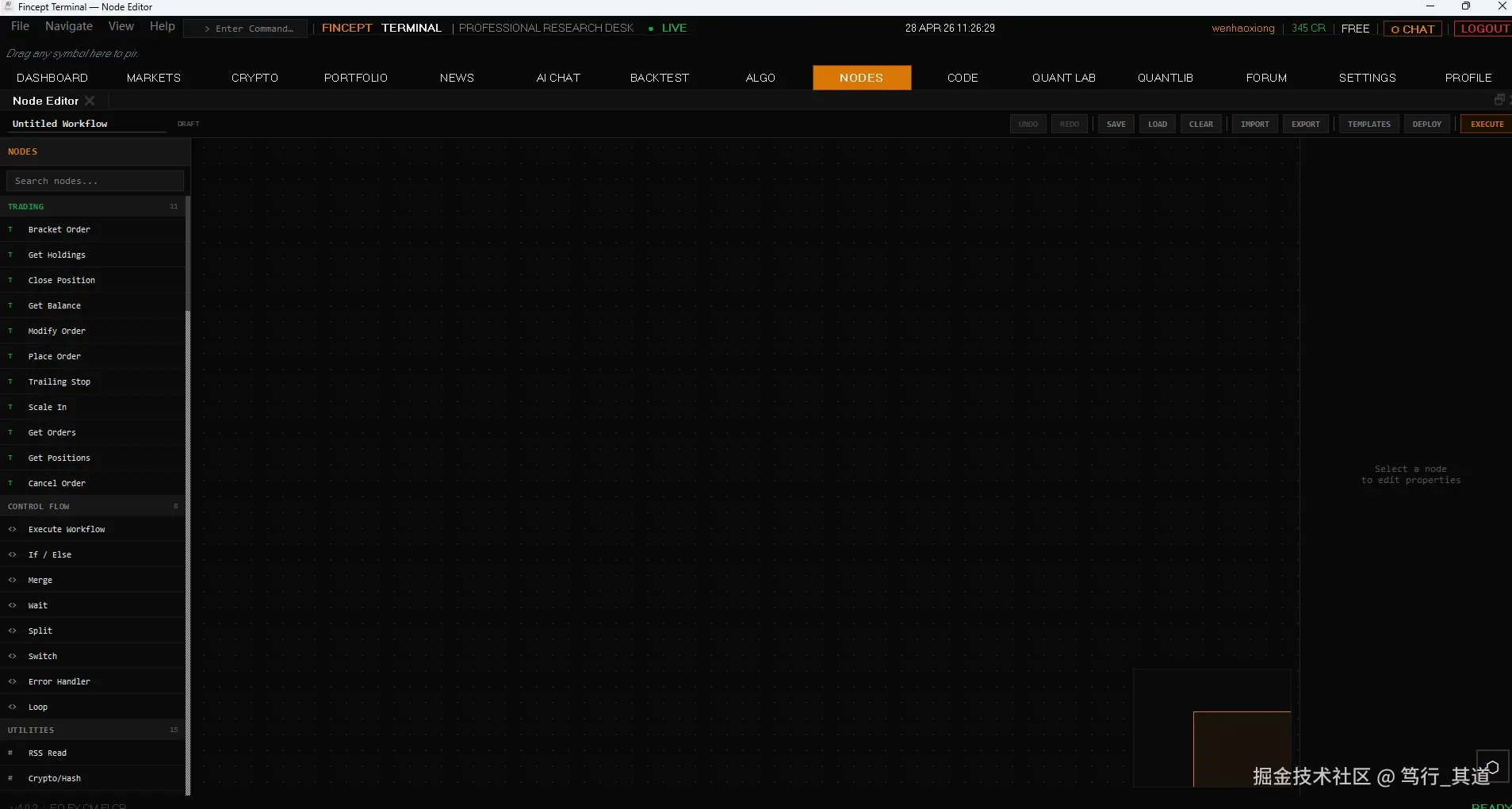The width and height of the screenshot is (1512, 809).
Task: Click the REDO button
Action: [1070, 125]
